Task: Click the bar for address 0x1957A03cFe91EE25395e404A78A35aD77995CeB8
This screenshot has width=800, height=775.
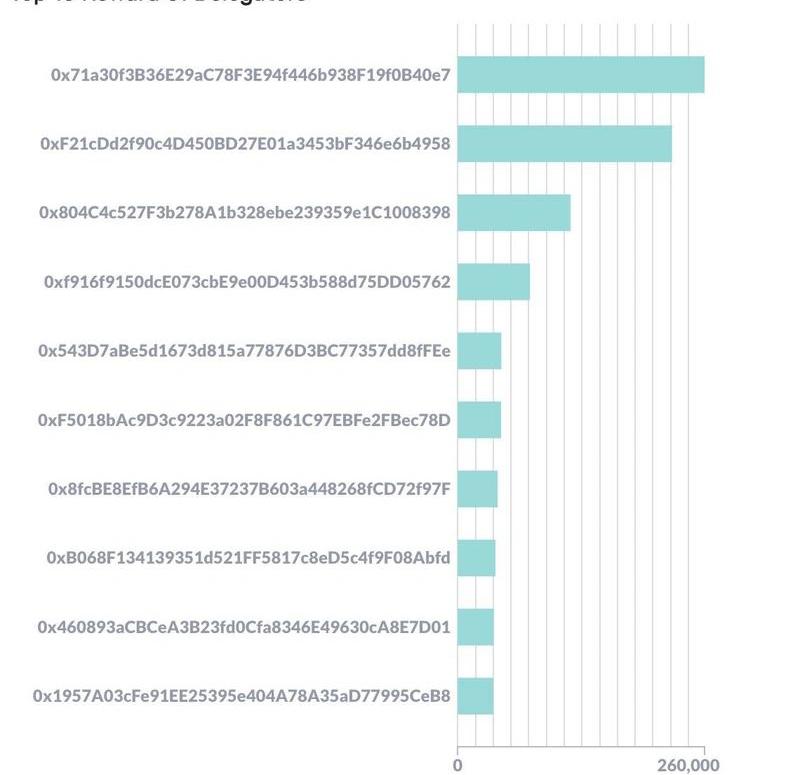Action: 475,696
